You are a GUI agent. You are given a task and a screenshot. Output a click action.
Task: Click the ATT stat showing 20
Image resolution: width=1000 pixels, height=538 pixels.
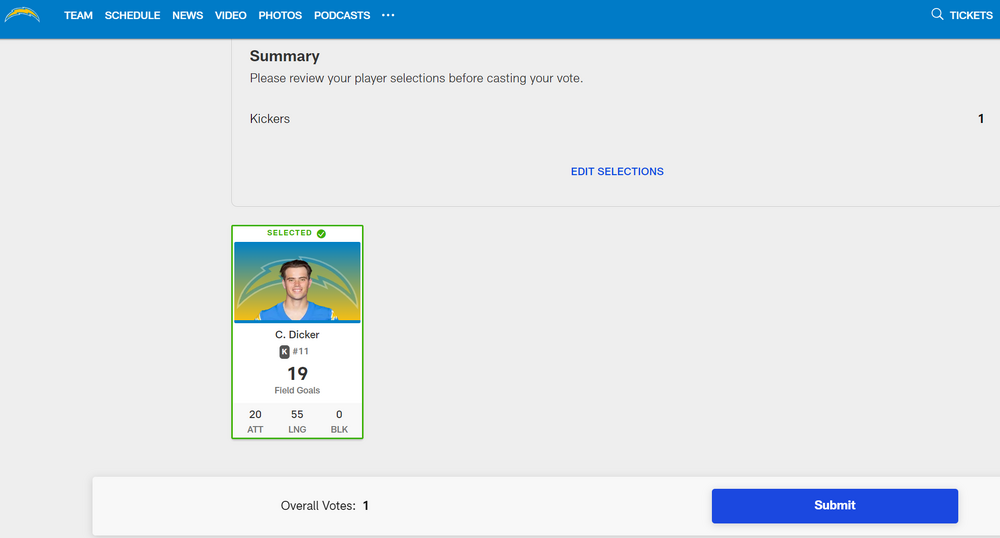255,421
